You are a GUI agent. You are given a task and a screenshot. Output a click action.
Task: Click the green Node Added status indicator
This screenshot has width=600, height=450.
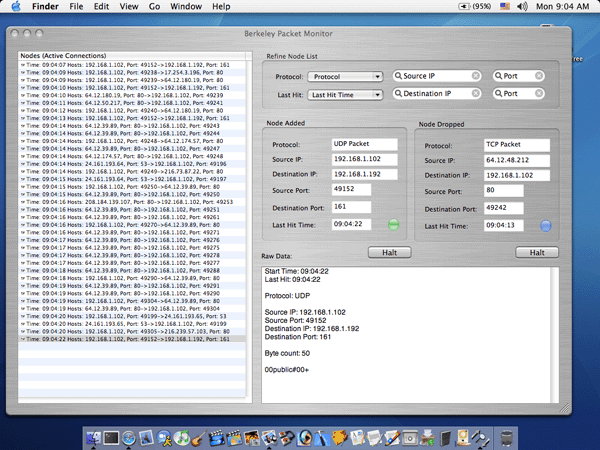[x=393, y=225]
